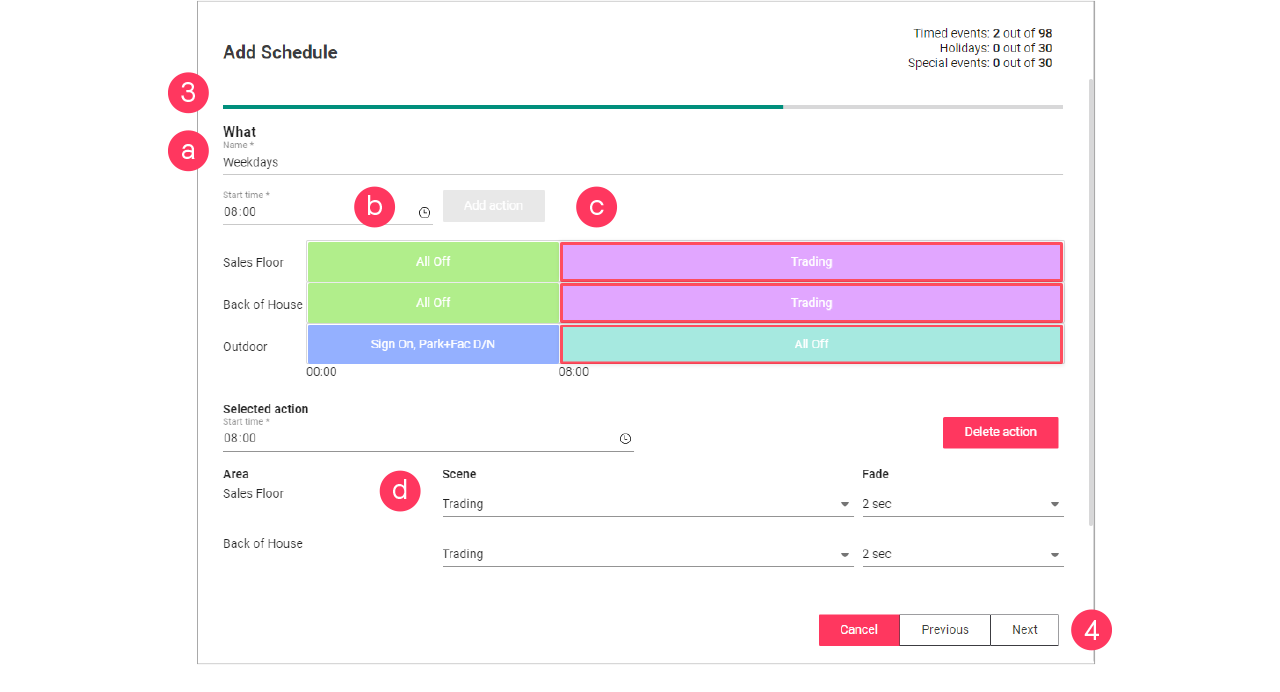The image size is (1280, 692).
Task: Select the Trading action for Back of House
Action: point(811,302)
